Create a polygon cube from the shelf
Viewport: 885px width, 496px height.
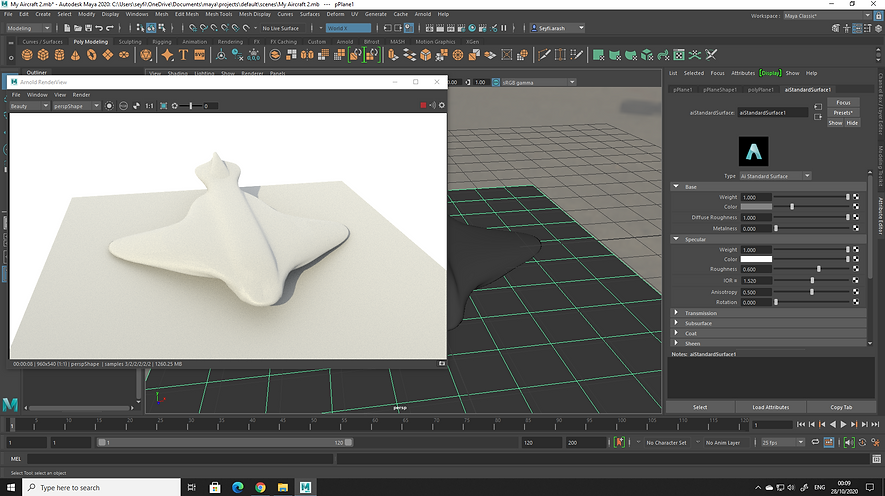43,55
